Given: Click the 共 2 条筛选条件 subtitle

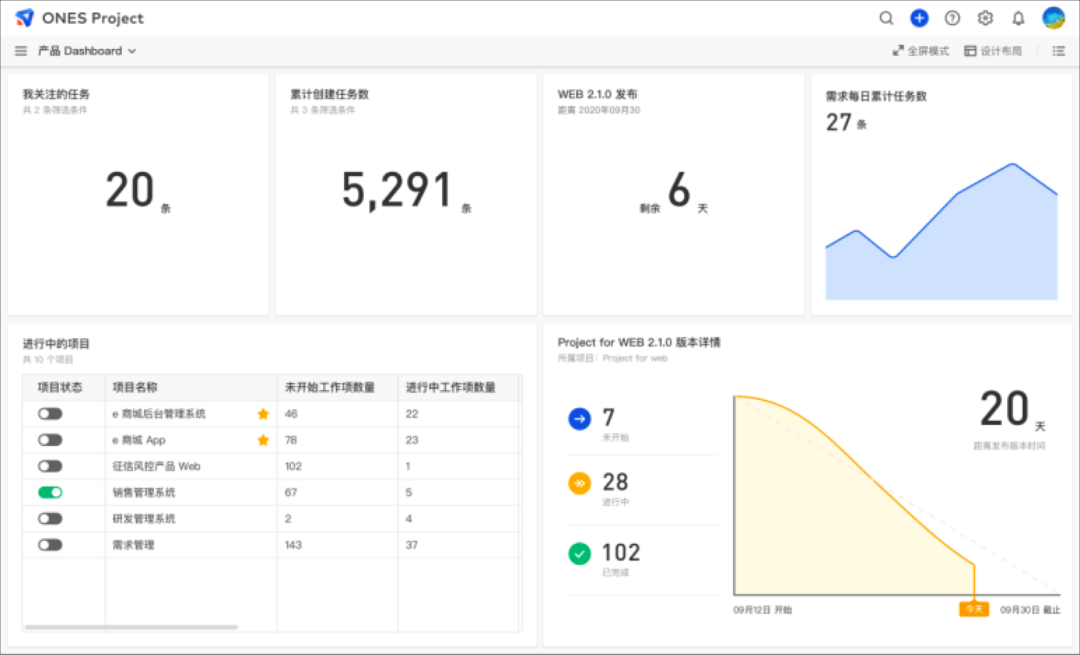Looking at the screenshot, I should pyautogui.click(x=54, y=110).
